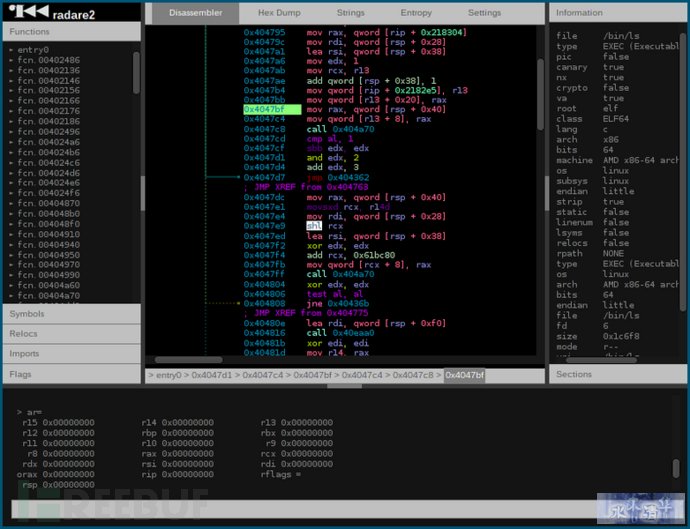This screenshot has width=690, height=529.
Task: Select function fcn.00404a70
Action: pos(48,296)
